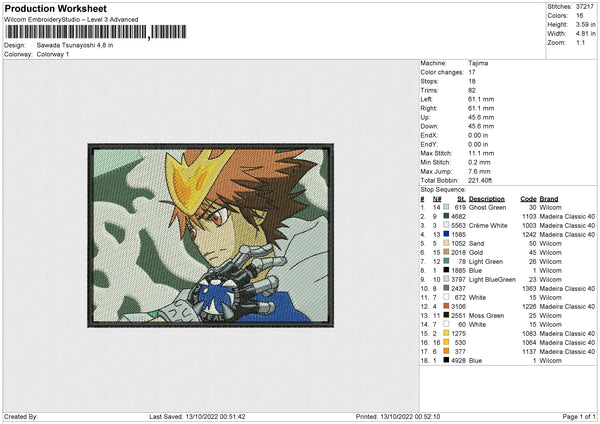Viewport: 600px width, 424px height.
Task: Select the Color changes value 17
Action: coord(472,72)
